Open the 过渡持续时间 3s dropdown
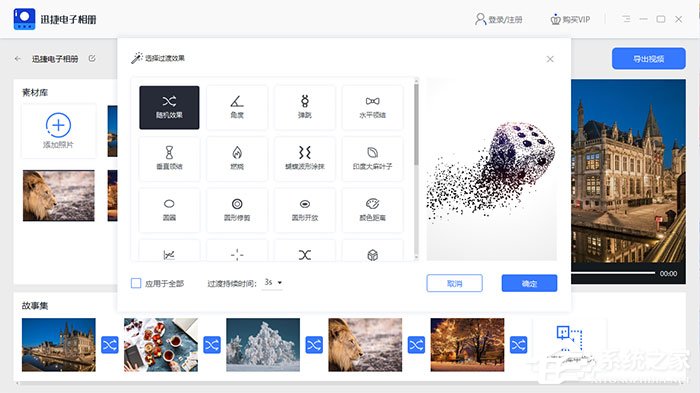Viewport: 700px width, 393px height. pos(273,282)
